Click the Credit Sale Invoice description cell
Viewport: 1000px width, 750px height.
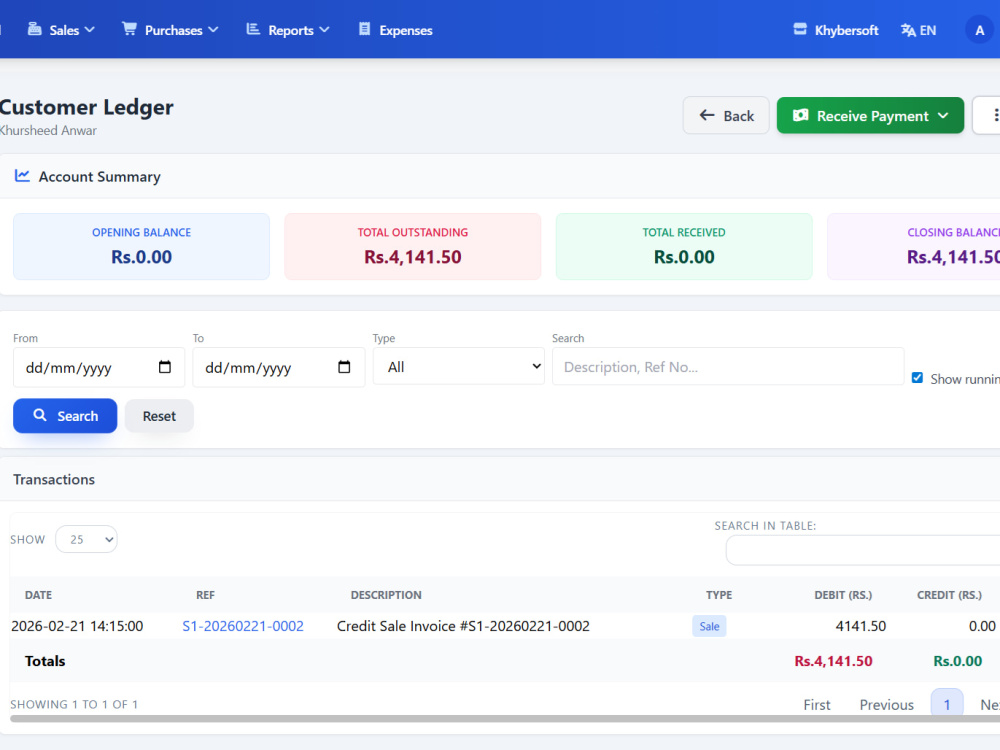click(463, 626)
